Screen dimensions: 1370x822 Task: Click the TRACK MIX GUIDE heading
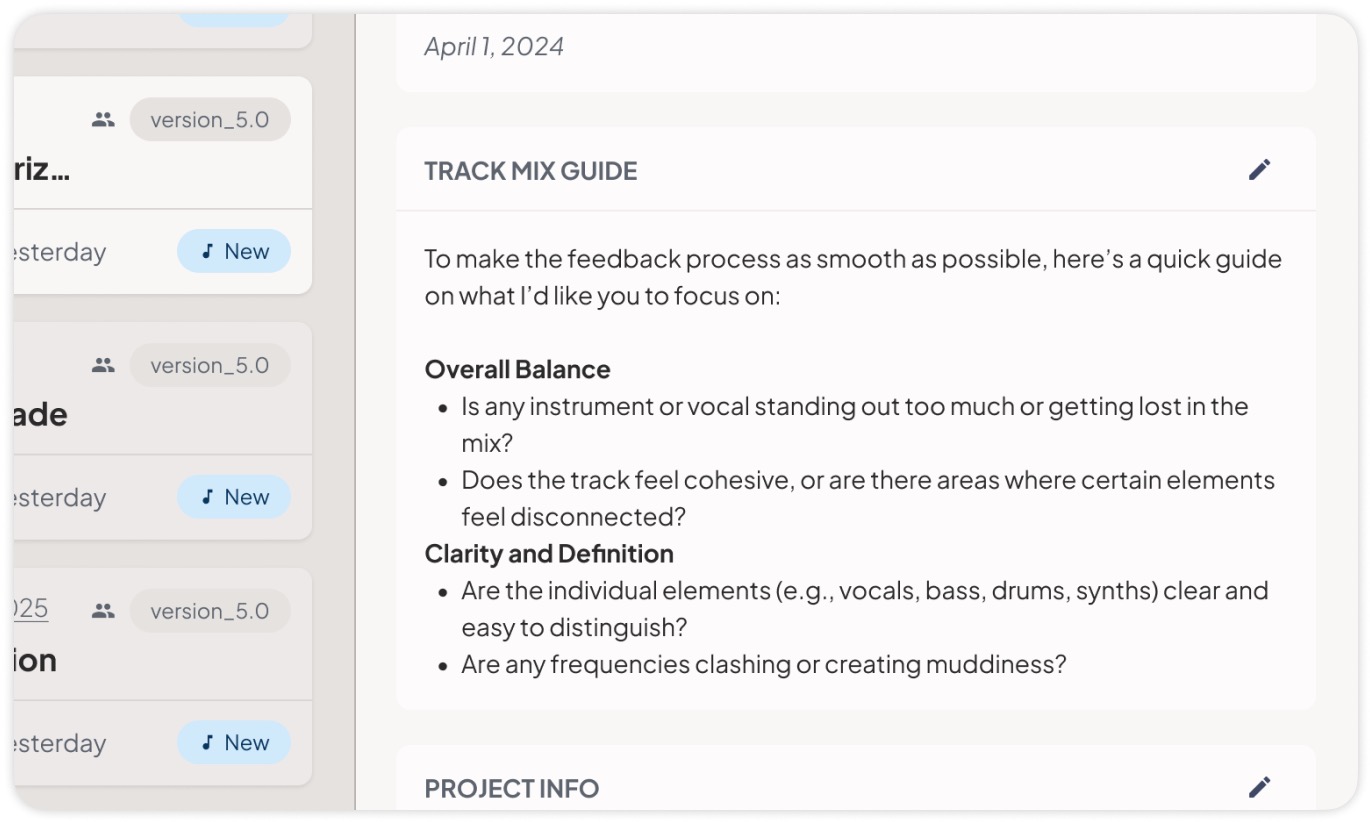pos(531,171)
